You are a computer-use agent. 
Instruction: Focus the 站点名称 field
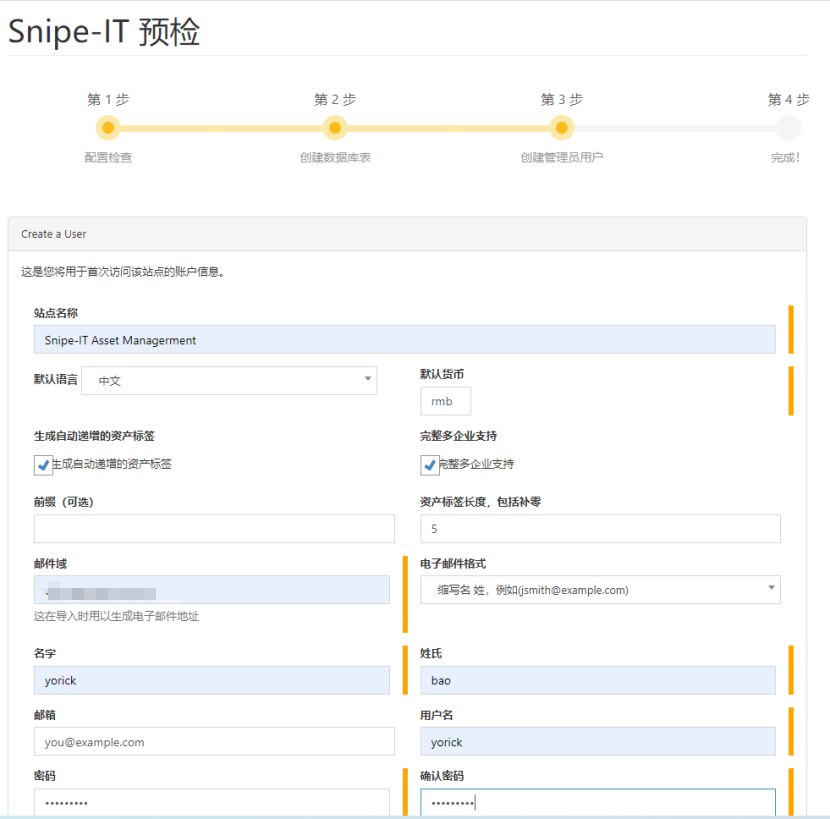(x=404, y=339)
